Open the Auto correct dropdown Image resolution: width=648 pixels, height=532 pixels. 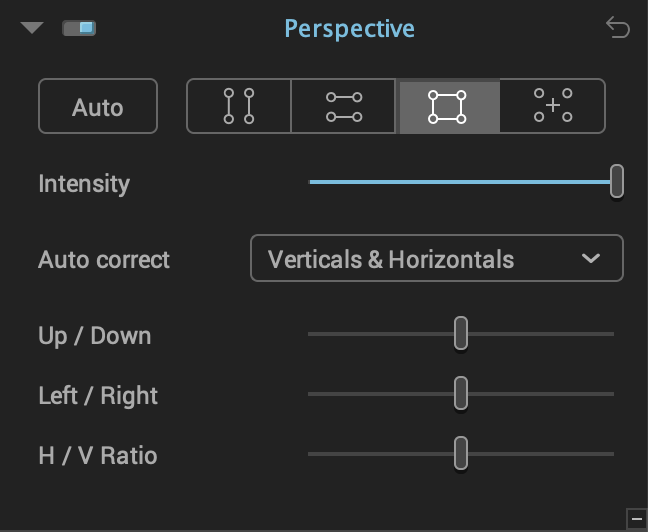pyautogui.click(x=437, y=258)
